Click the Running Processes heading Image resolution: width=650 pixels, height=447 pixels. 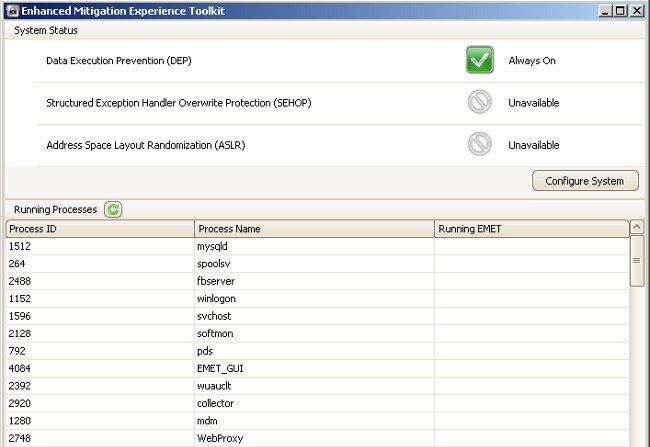click(55, 209)
